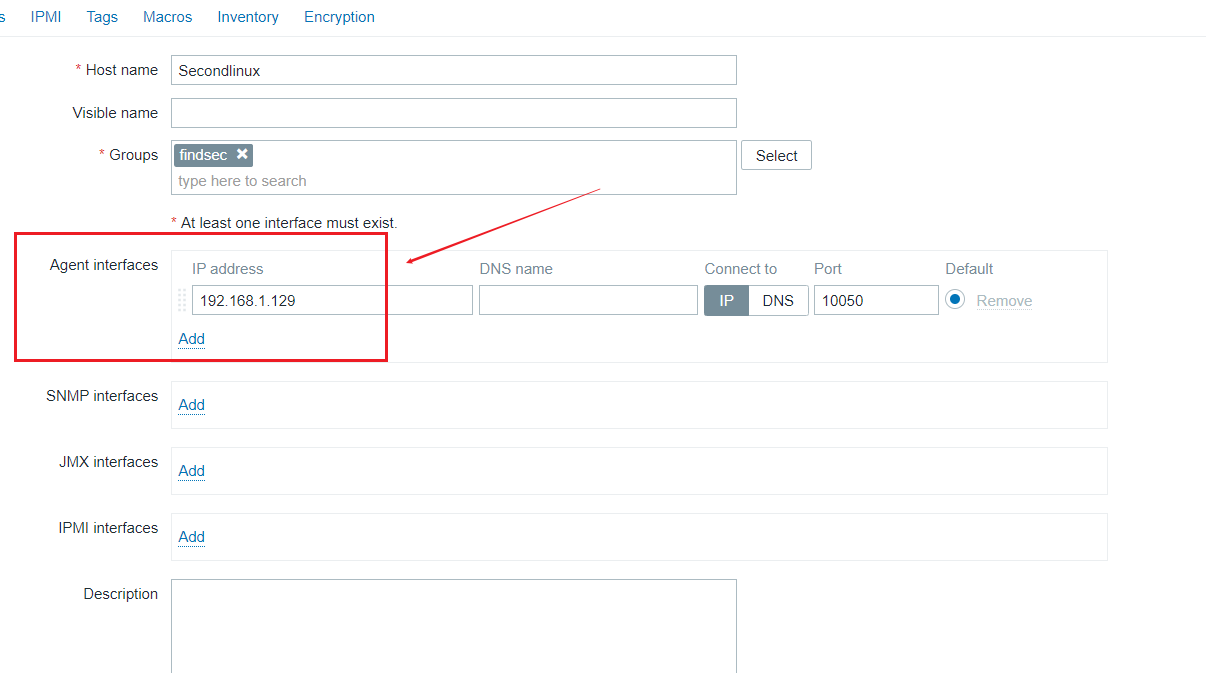Click Select to browse host groups

[776, 155]
